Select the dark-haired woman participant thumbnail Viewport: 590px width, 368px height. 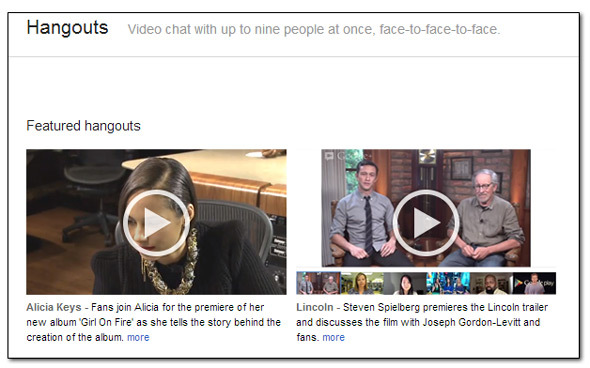point(405,283)
